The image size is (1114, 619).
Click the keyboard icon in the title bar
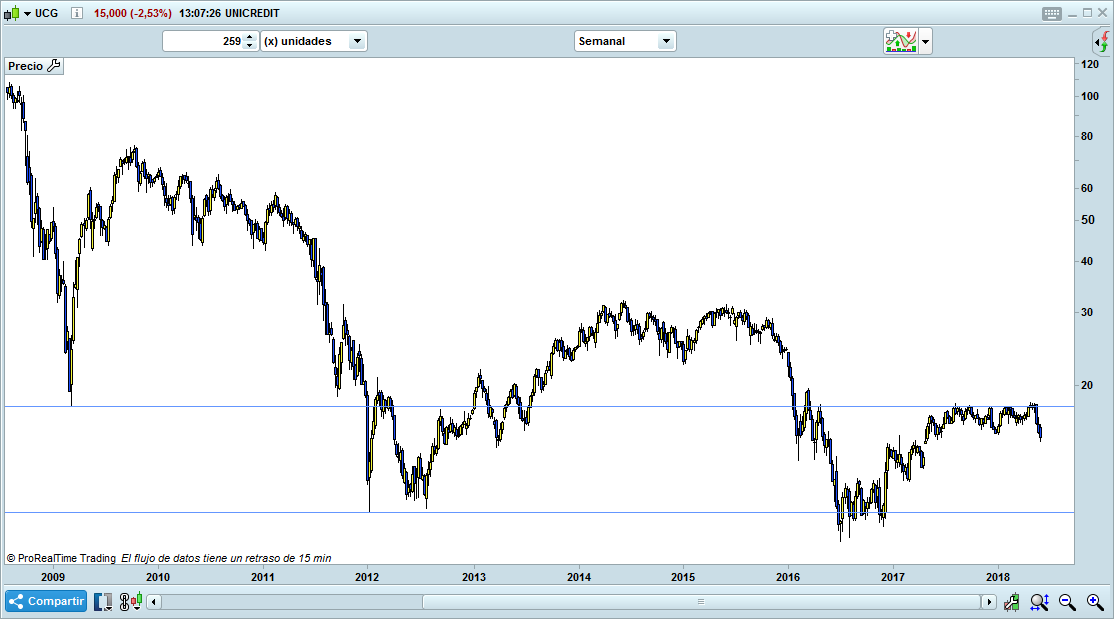point(1051,13)
